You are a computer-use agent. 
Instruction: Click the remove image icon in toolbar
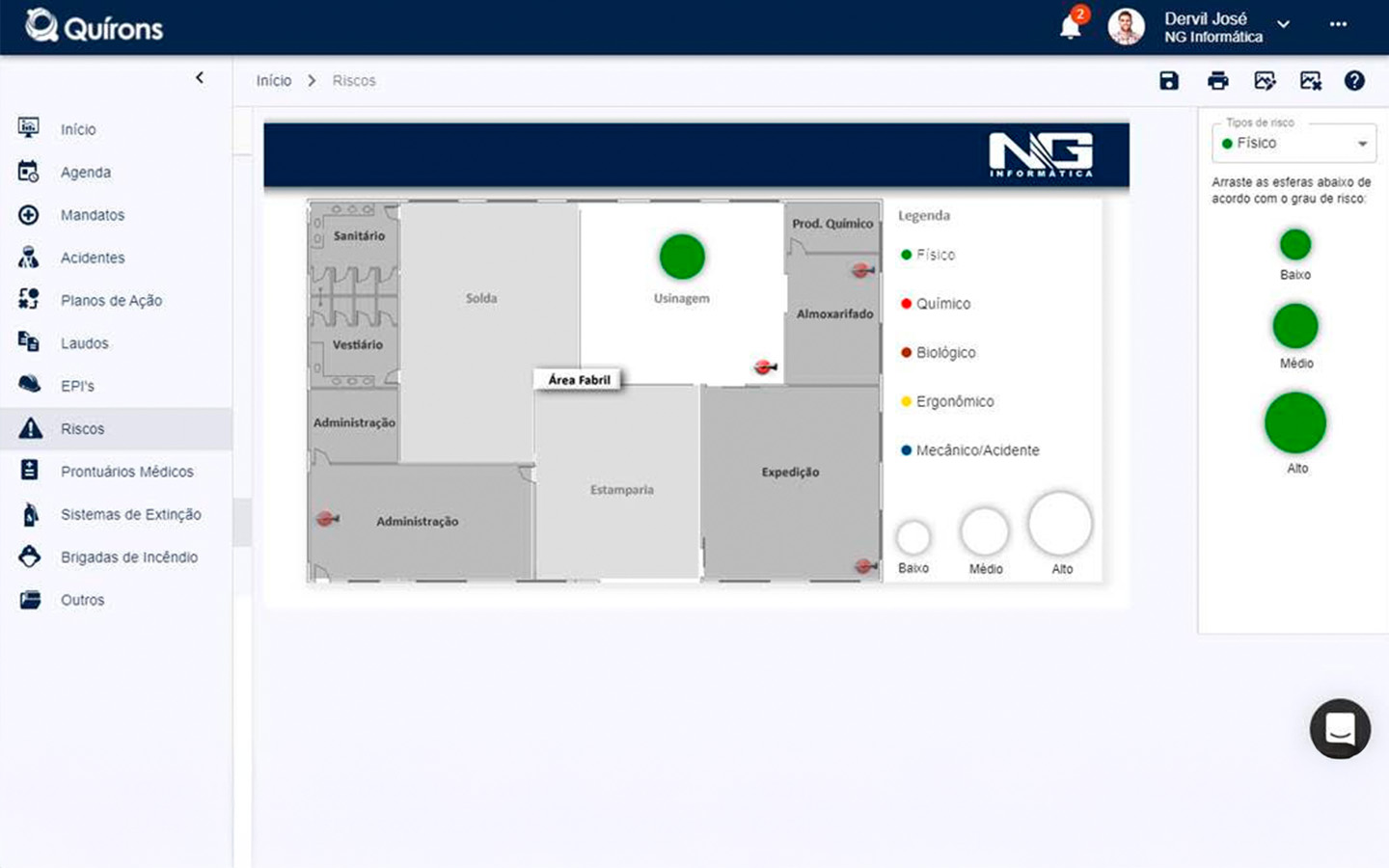pos(1310,81)
